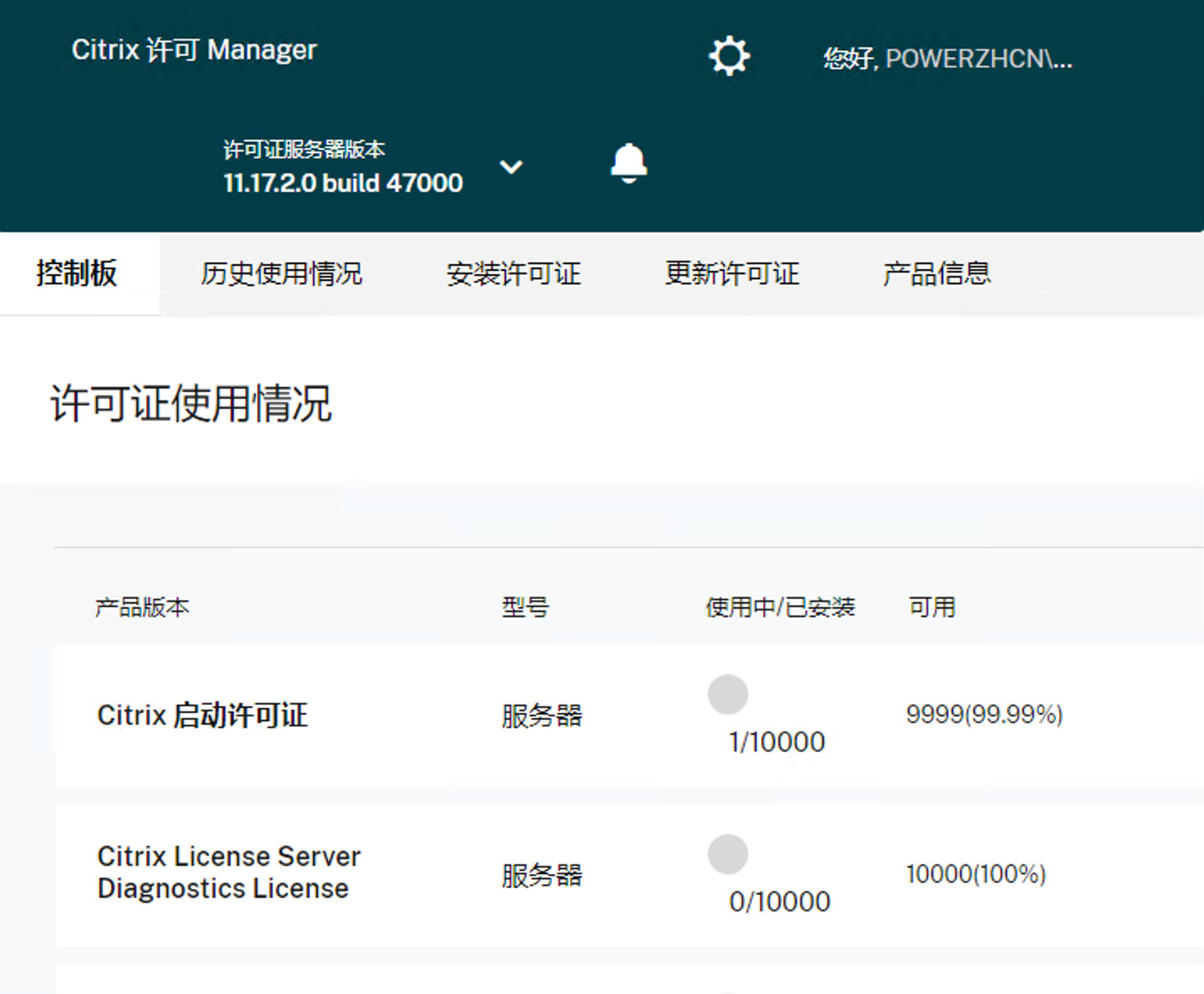Click version 11.17.2.0 build 47000

[x=343, y=182]
